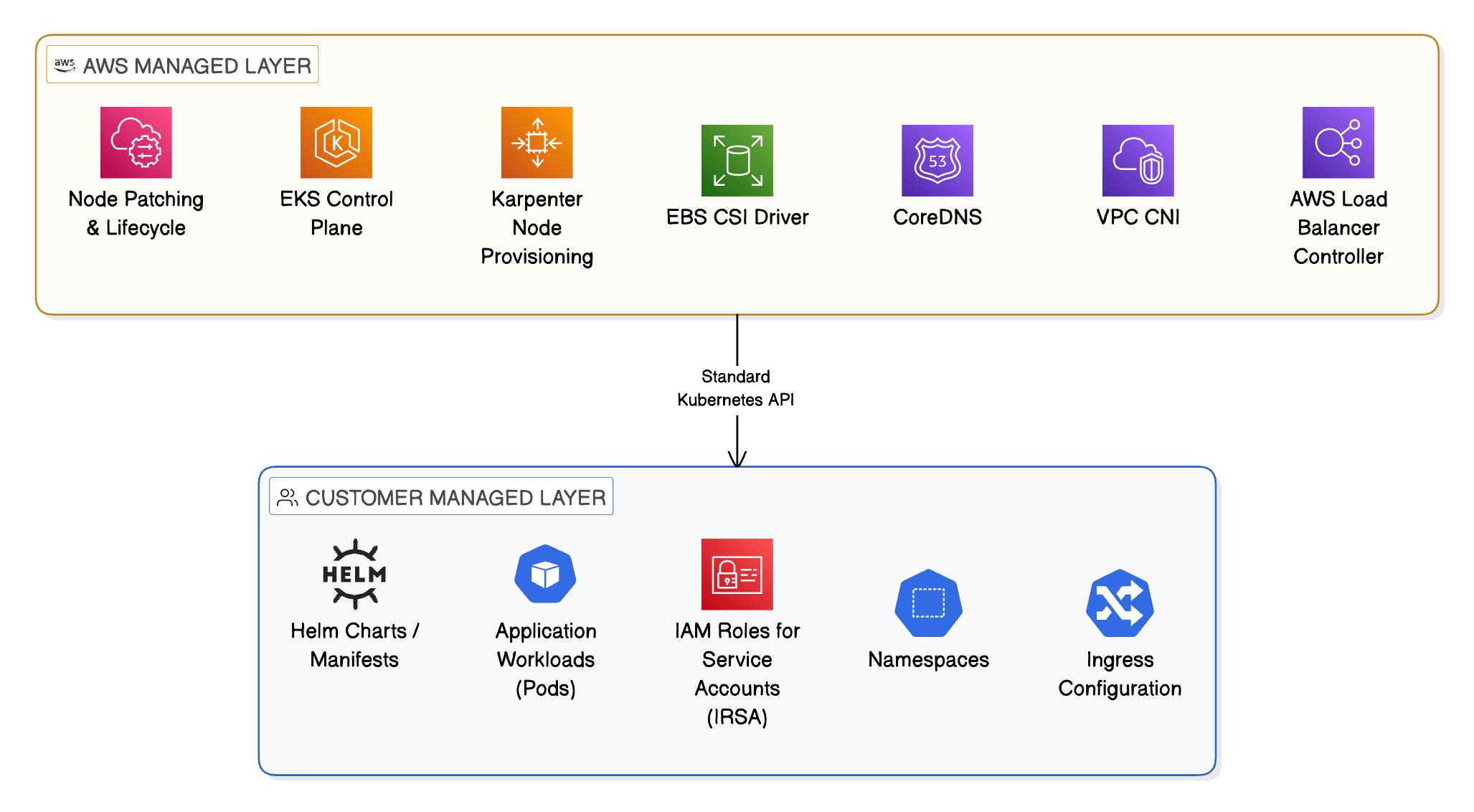Click the EBS CSI Driver text label
This screenshot has width=1474, height=812.
tap(737, 217)
